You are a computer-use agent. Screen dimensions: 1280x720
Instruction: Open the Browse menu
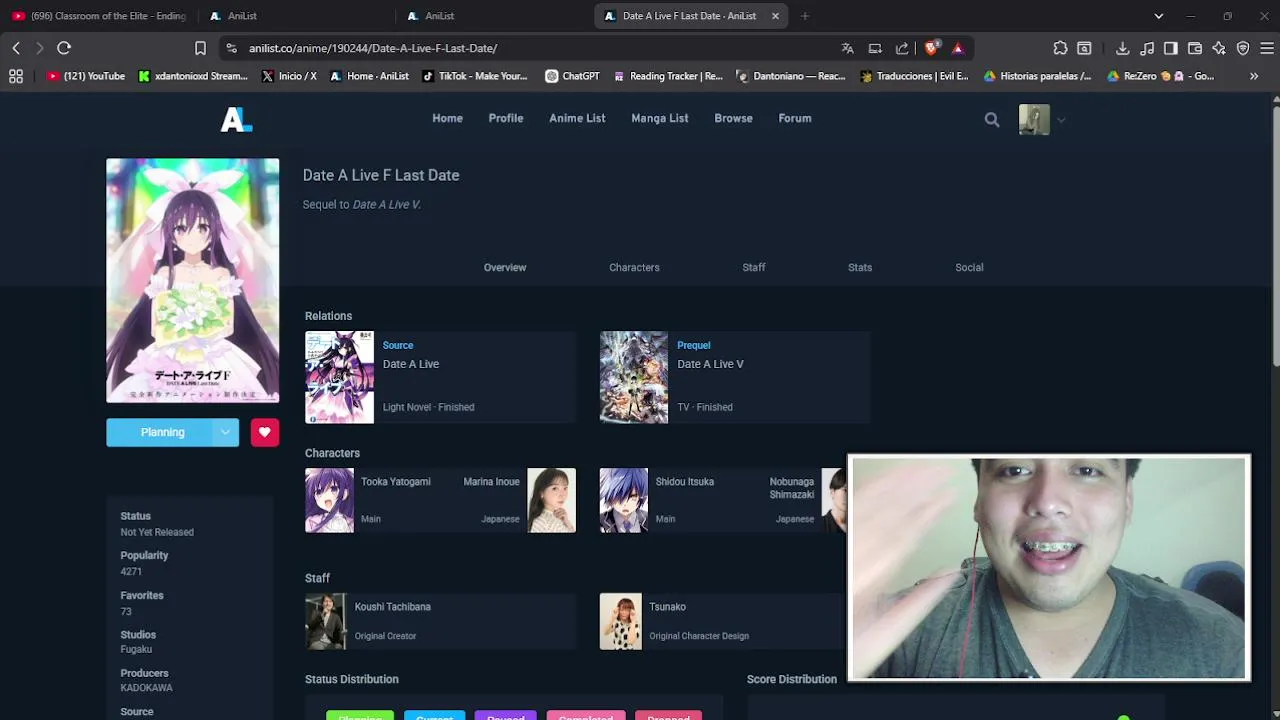[x=733, y=118]
